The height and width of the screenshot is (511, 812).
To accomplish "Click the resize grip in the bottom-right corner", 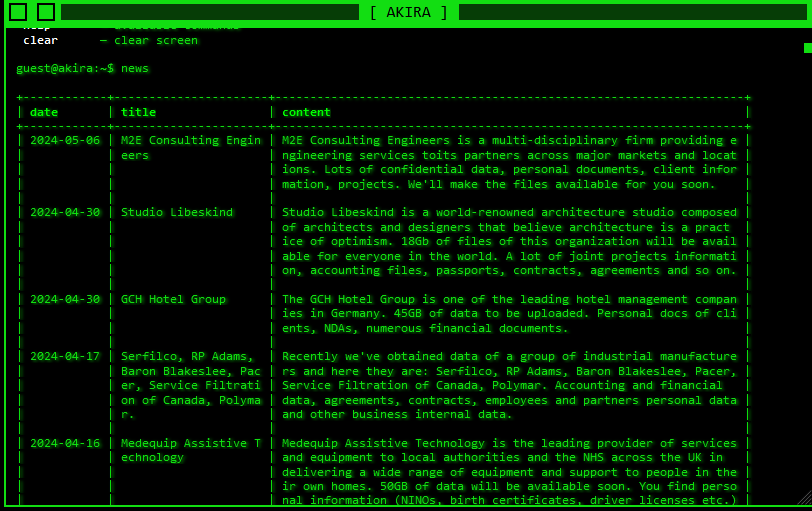I will 805,498.
